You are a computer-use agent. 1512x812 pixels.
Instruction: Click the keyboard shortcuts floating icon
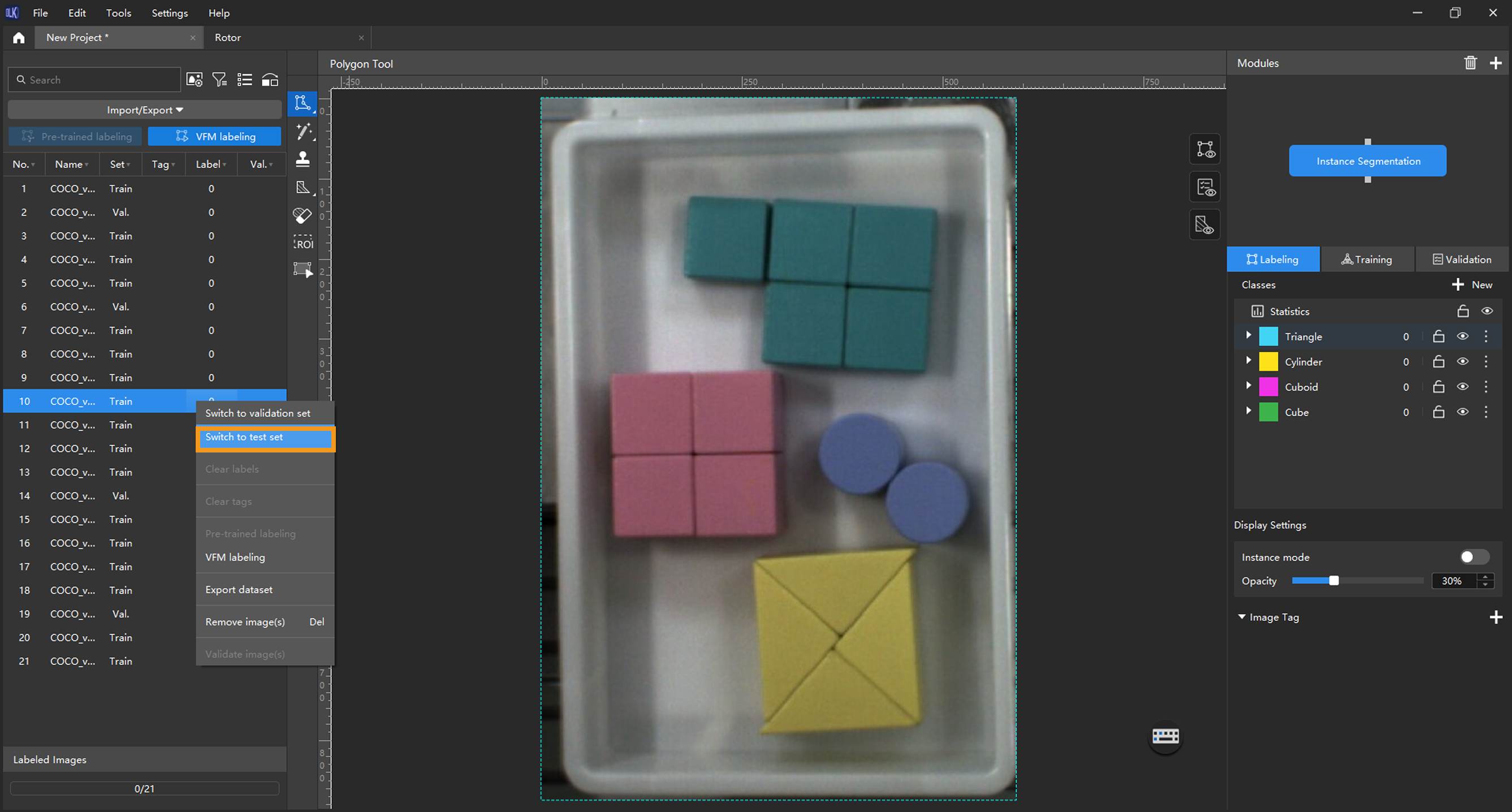pyautogui.click(x=1165, y=736)
